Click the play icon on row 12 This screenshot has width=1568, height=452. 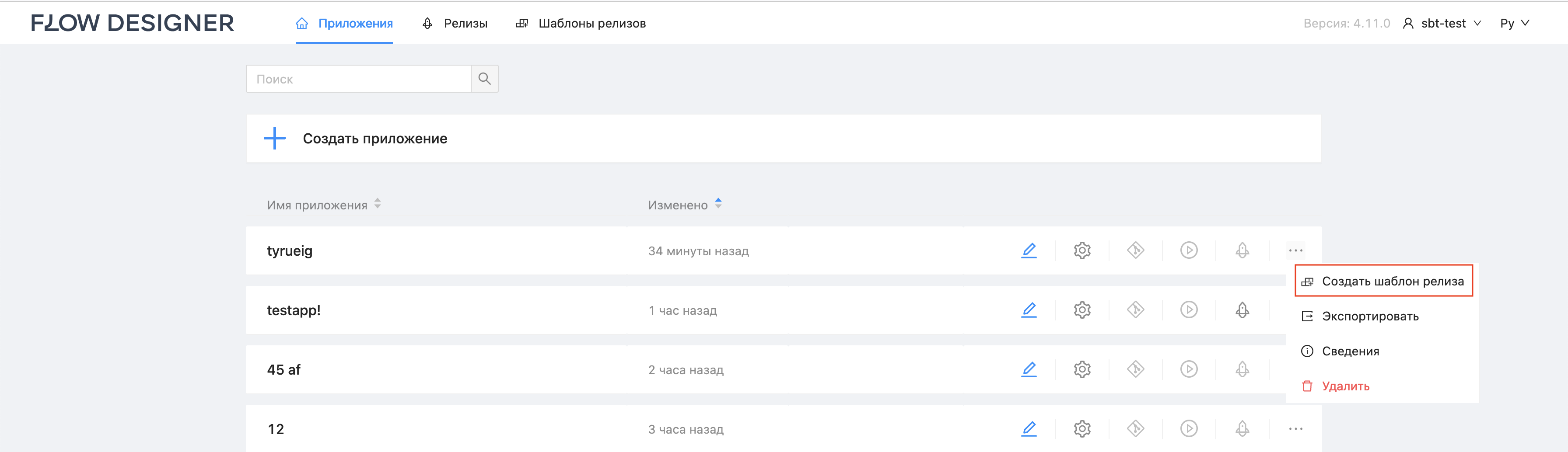(1188, 429)
